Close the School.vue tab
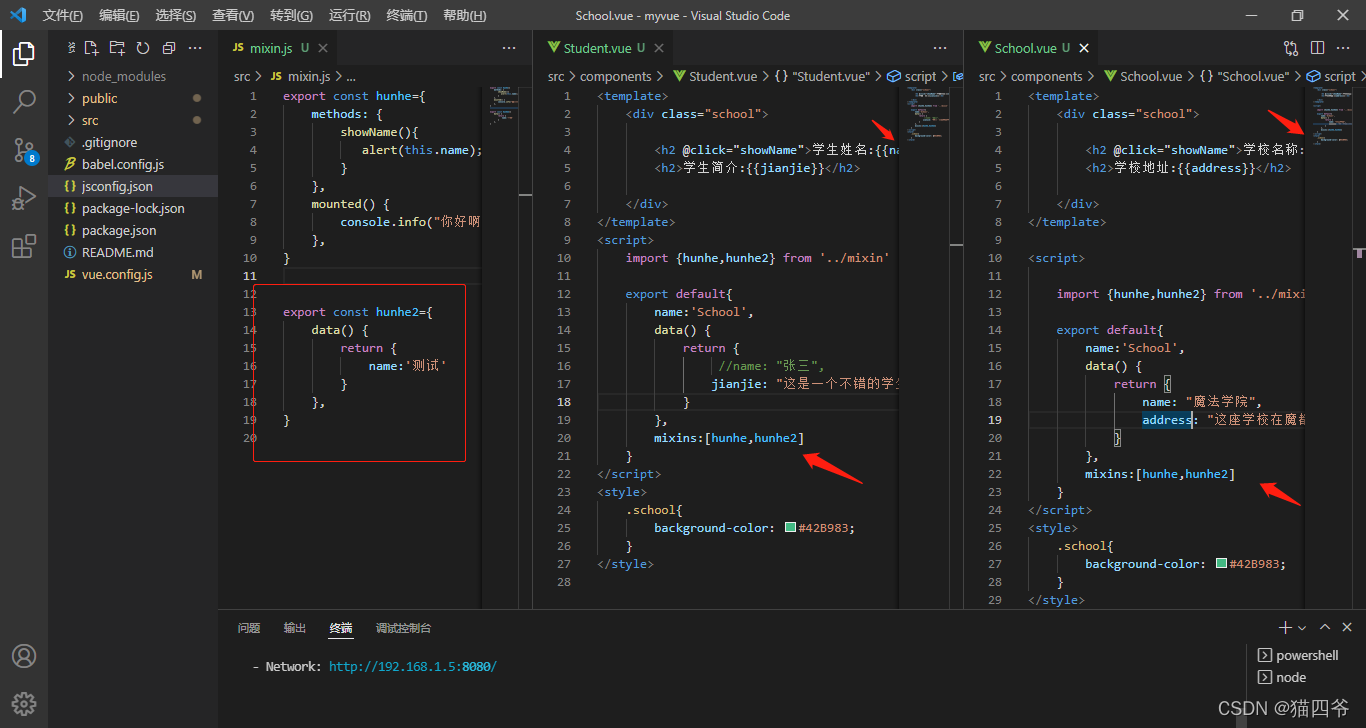 pyautogui.click(x=1084, y=48)
